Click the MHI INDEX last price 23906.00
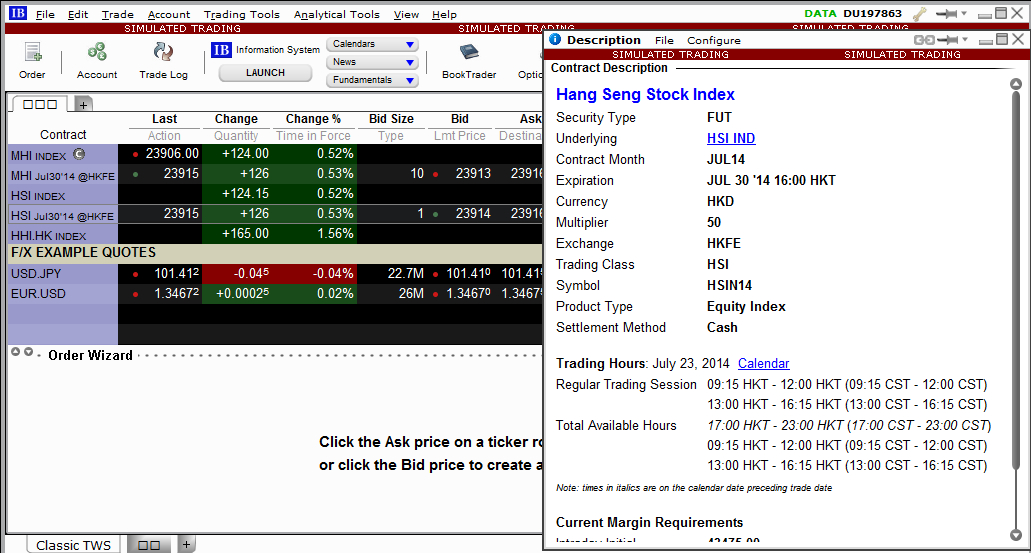1031x553 pixels. click(172, 153)
